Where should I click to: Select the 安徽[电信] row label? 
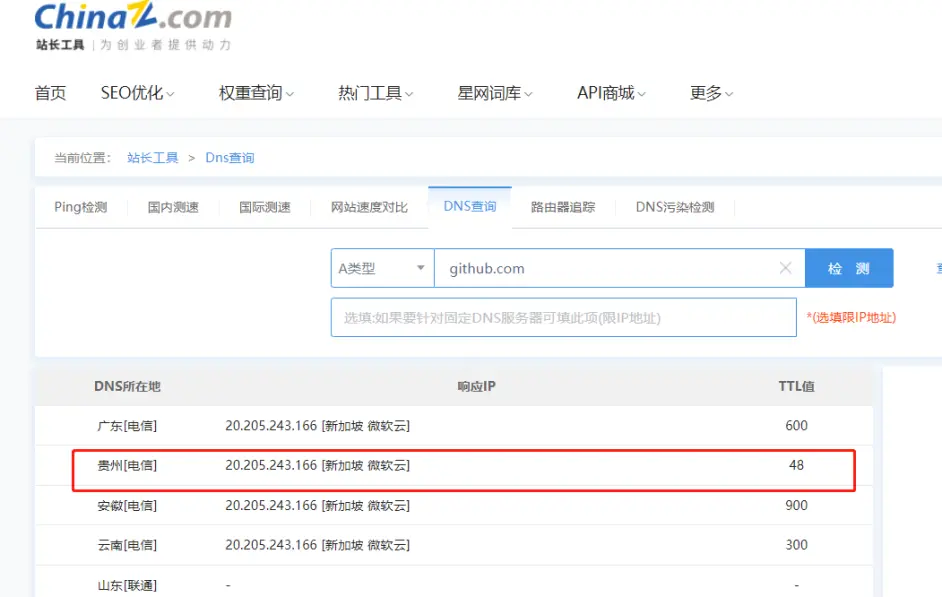click(x=127, y=506)
